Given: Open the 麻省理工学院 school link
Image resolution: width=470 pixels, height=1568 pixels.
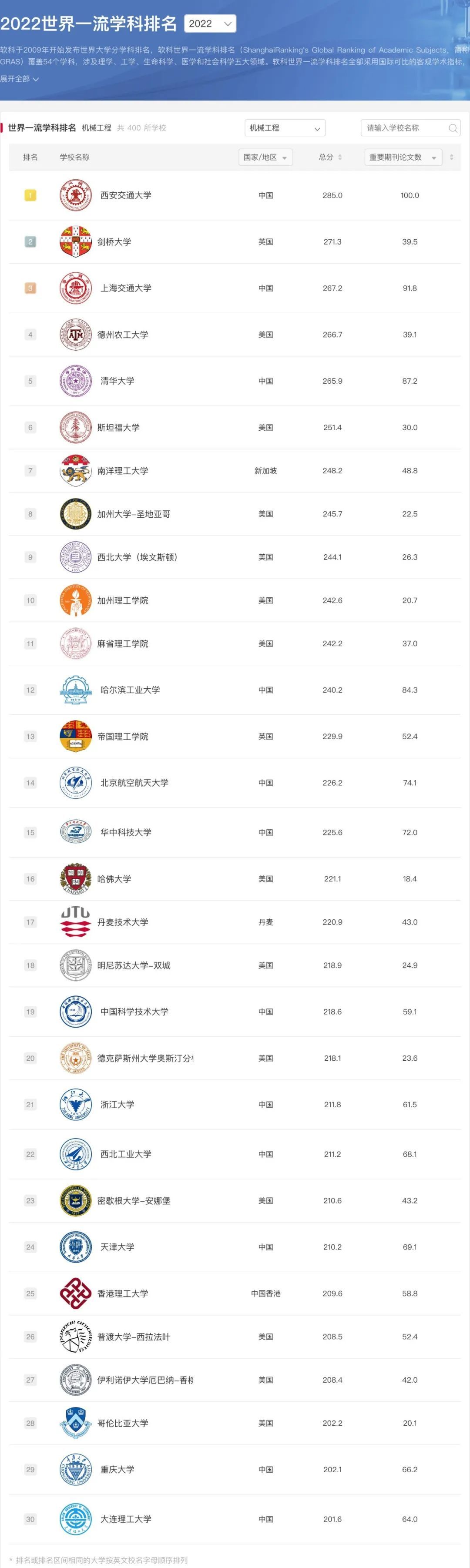Looking at the screenshot, I should (122, 643).
